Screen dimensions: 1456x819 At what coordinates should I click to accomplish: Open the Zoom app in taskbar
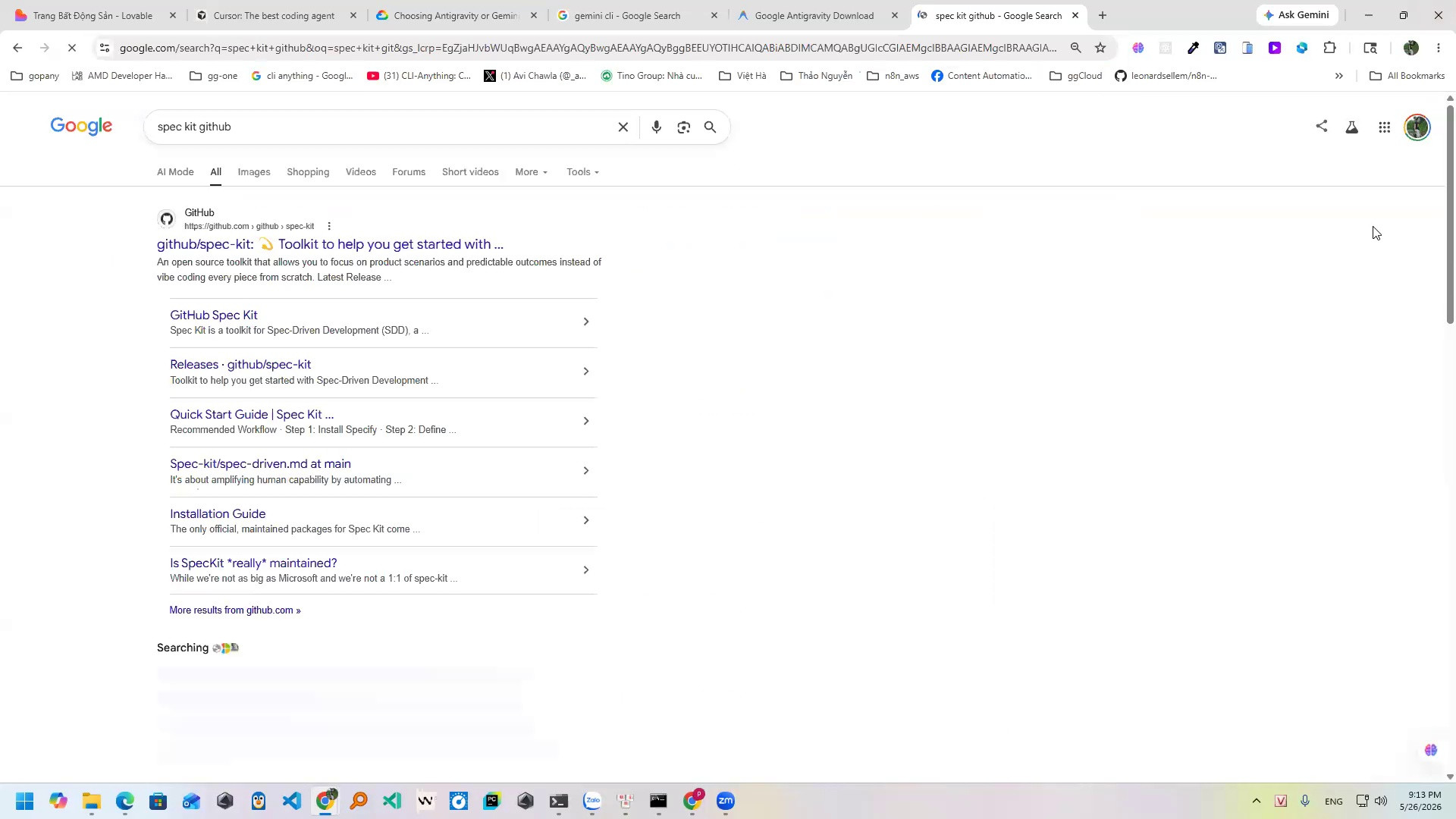pyautogui.click(x=726, y=801)
